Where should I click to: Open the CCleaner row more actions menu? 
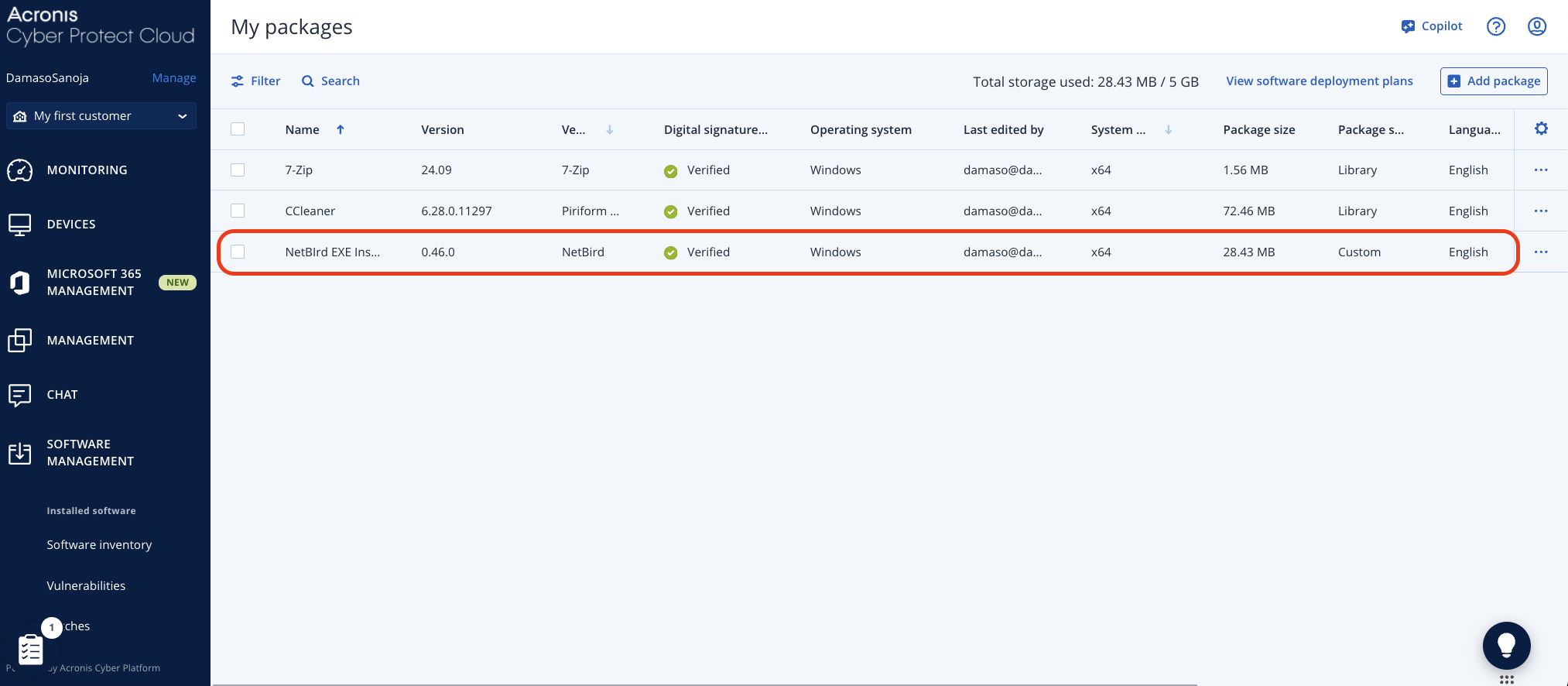1541,211
